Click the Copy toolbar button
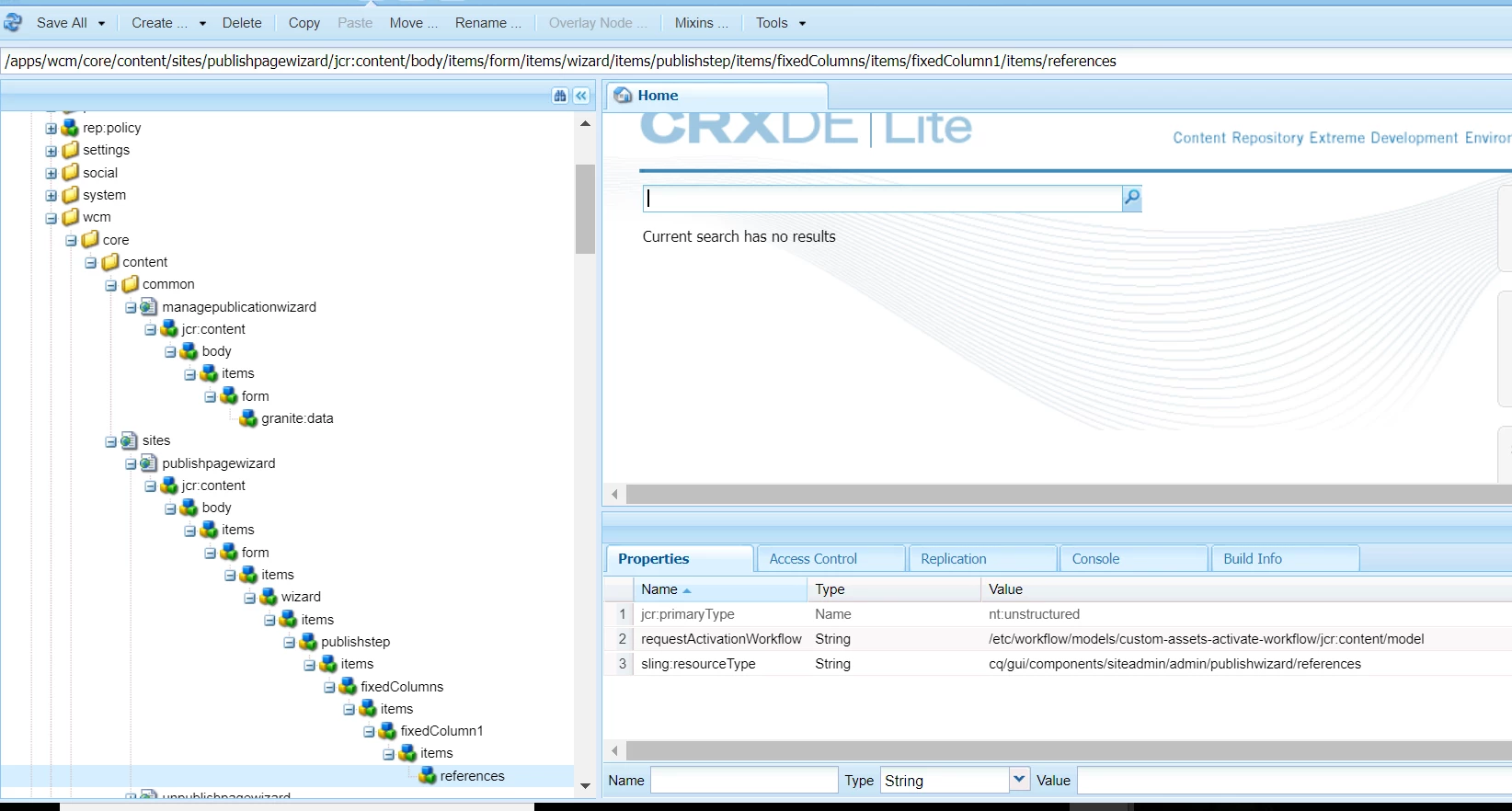Viewport: 1512px width, 811px height. coord(304,23)
